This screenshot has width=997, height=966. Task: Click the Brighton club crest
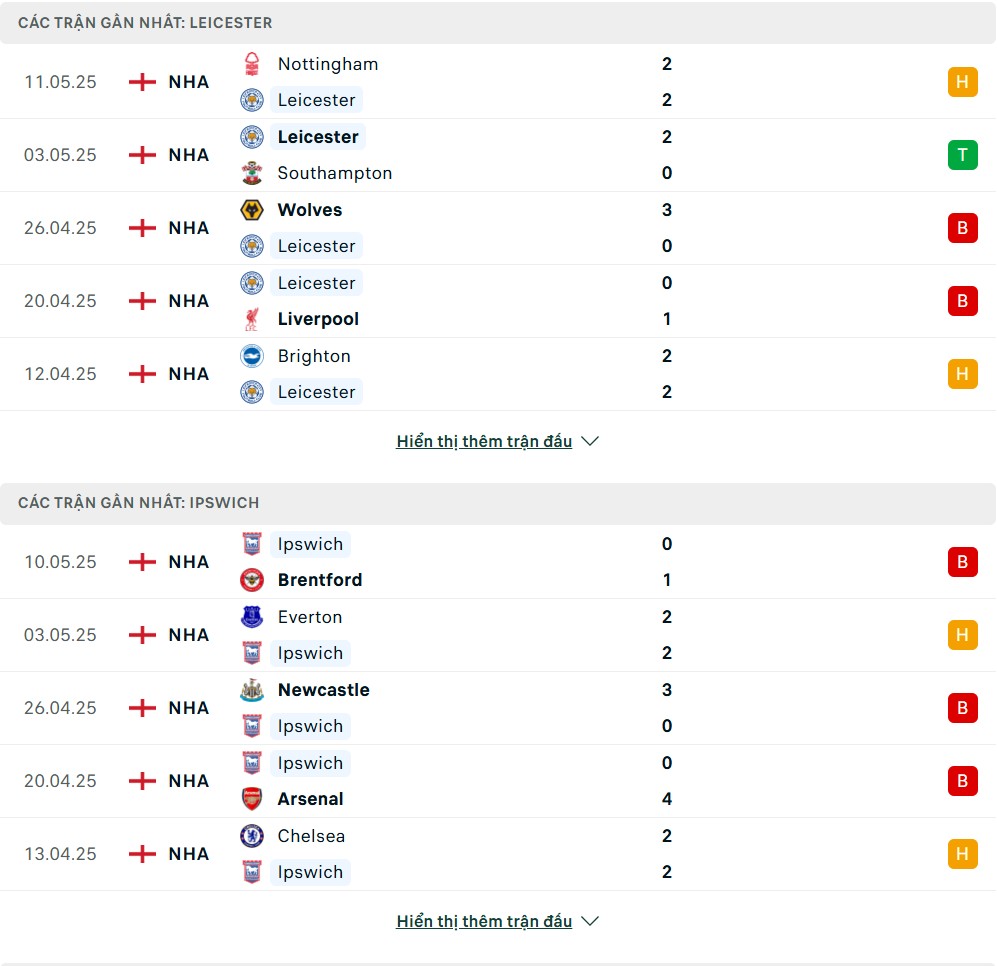click(252, 356)
